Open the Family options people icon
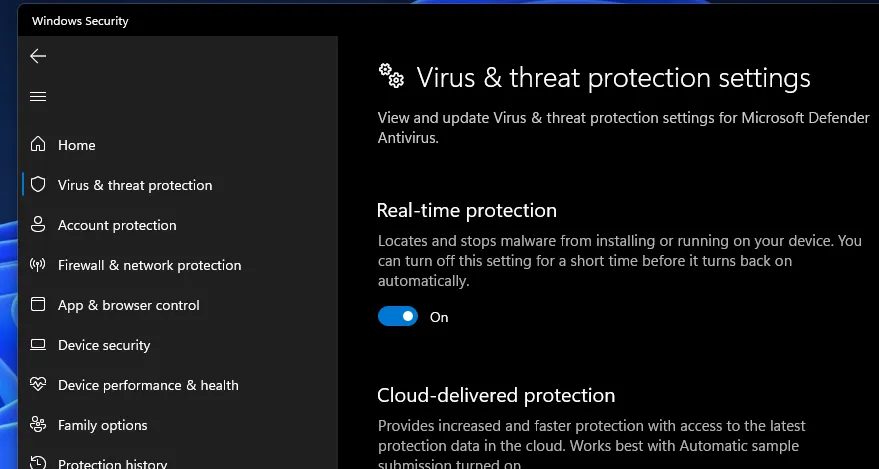This screenshot has width=879, height=469. coord(38,425)
